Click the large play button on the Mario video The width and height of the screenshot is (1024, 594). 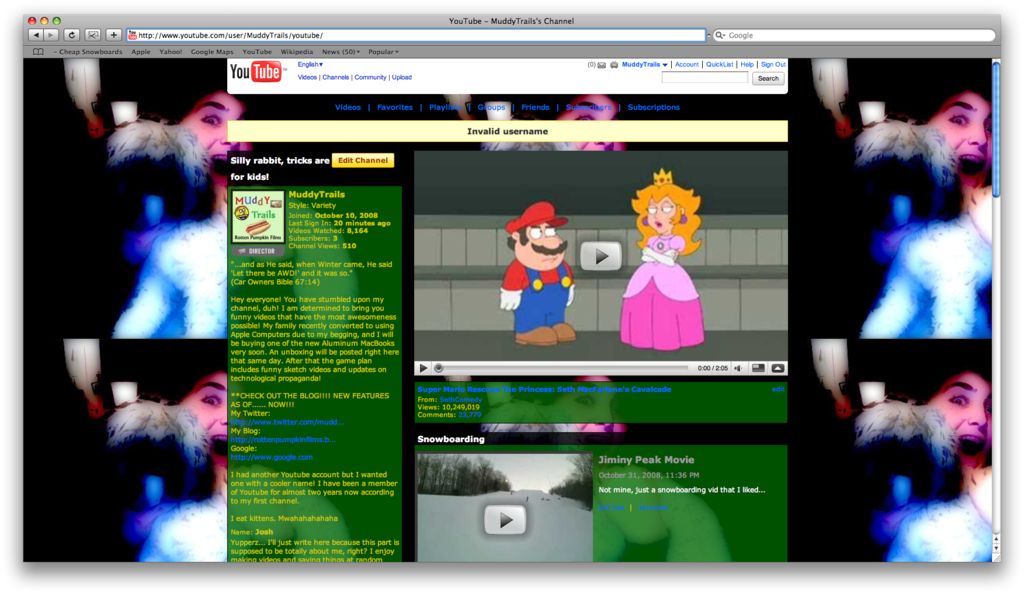coord(601,256)
